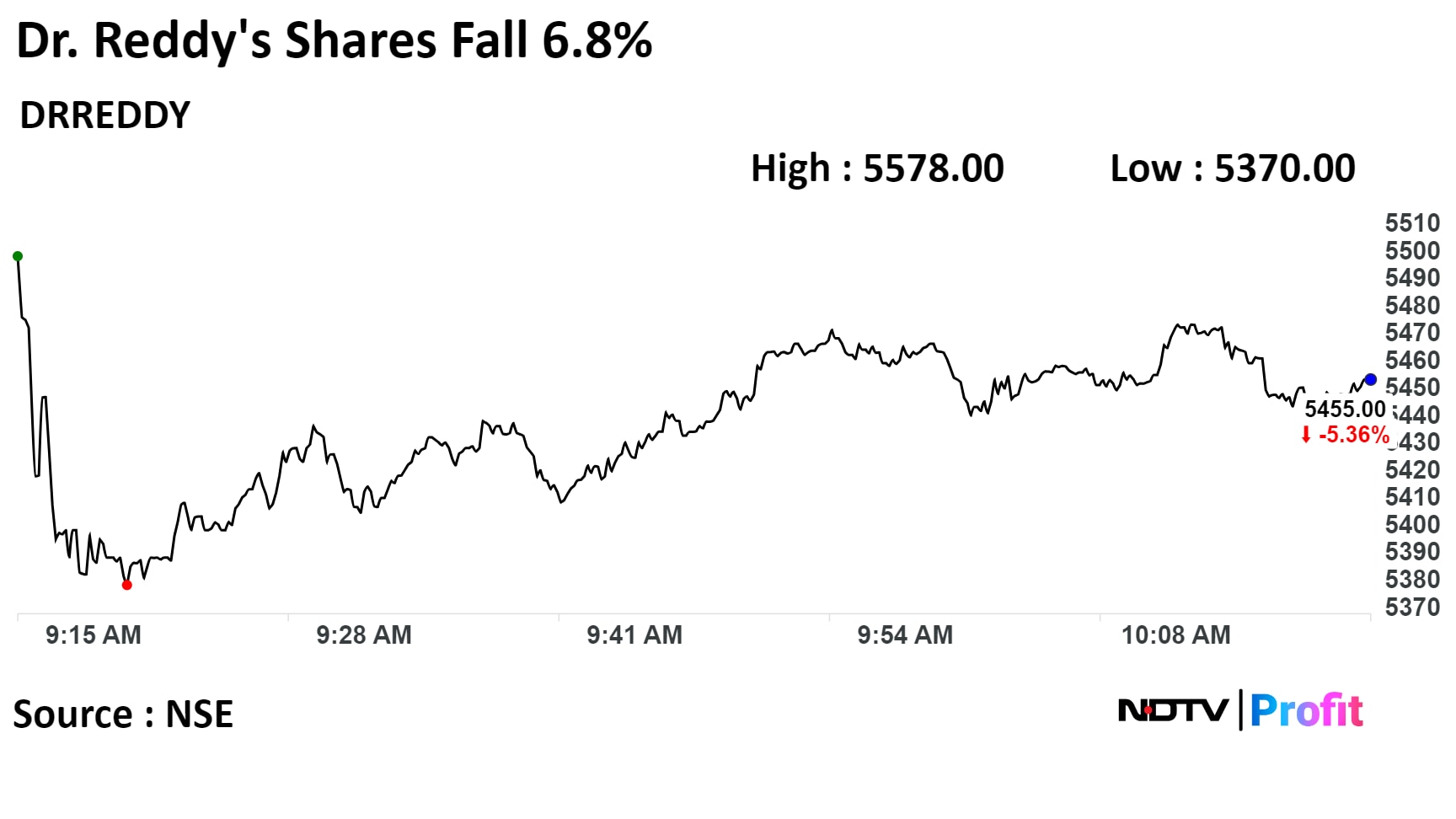Screen dimensions: 1456x819
Task: Select the 9:41 AM time axis label
Action: click(634, 635)
